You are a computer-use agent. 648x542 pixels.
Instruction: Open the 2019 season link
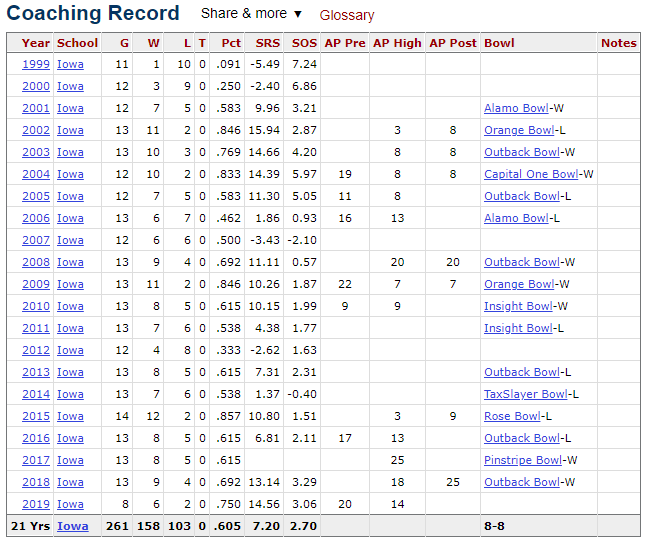click(x=36, y=504)
